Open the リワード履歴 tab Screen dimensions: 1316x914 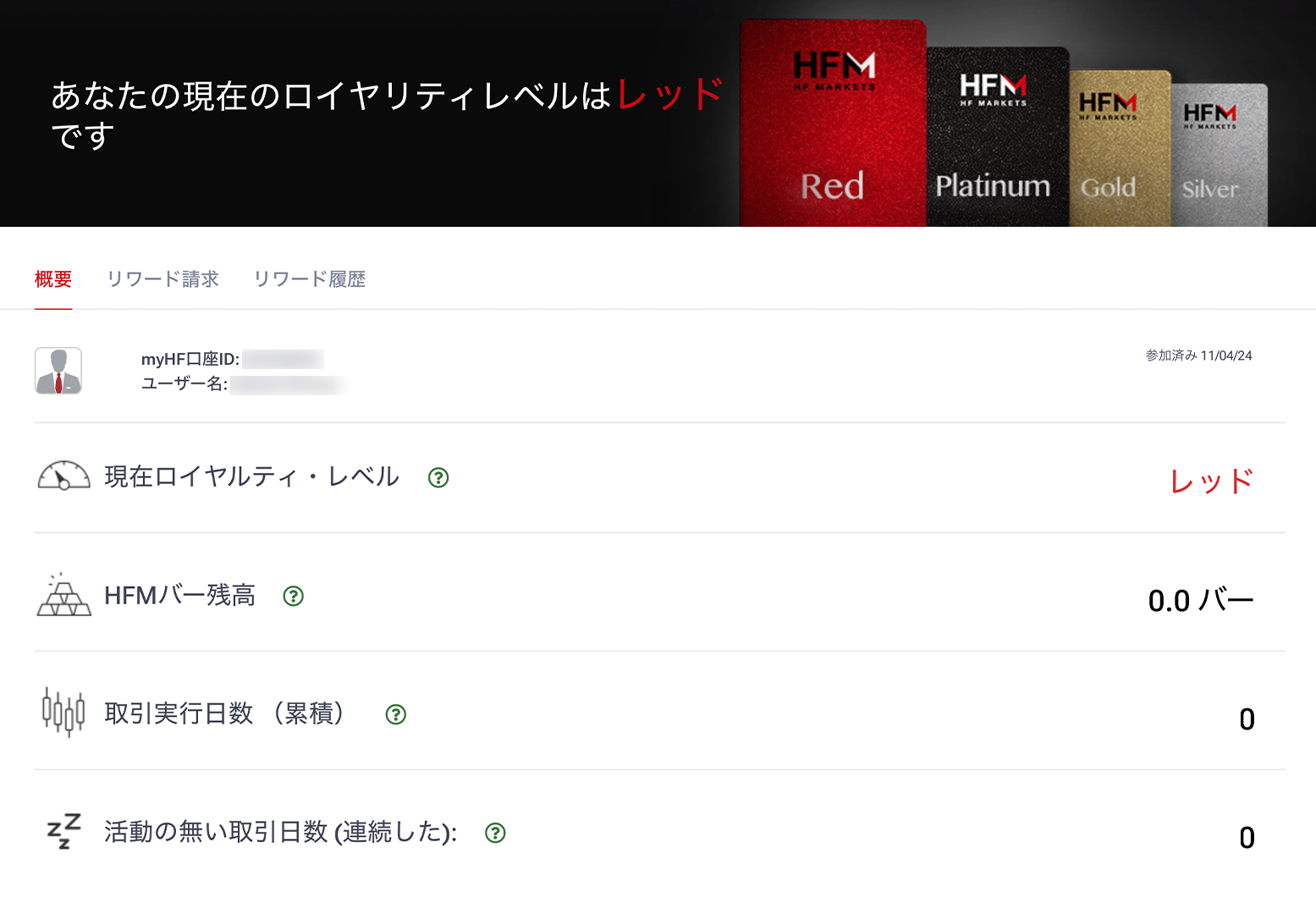tap(310, 279)
